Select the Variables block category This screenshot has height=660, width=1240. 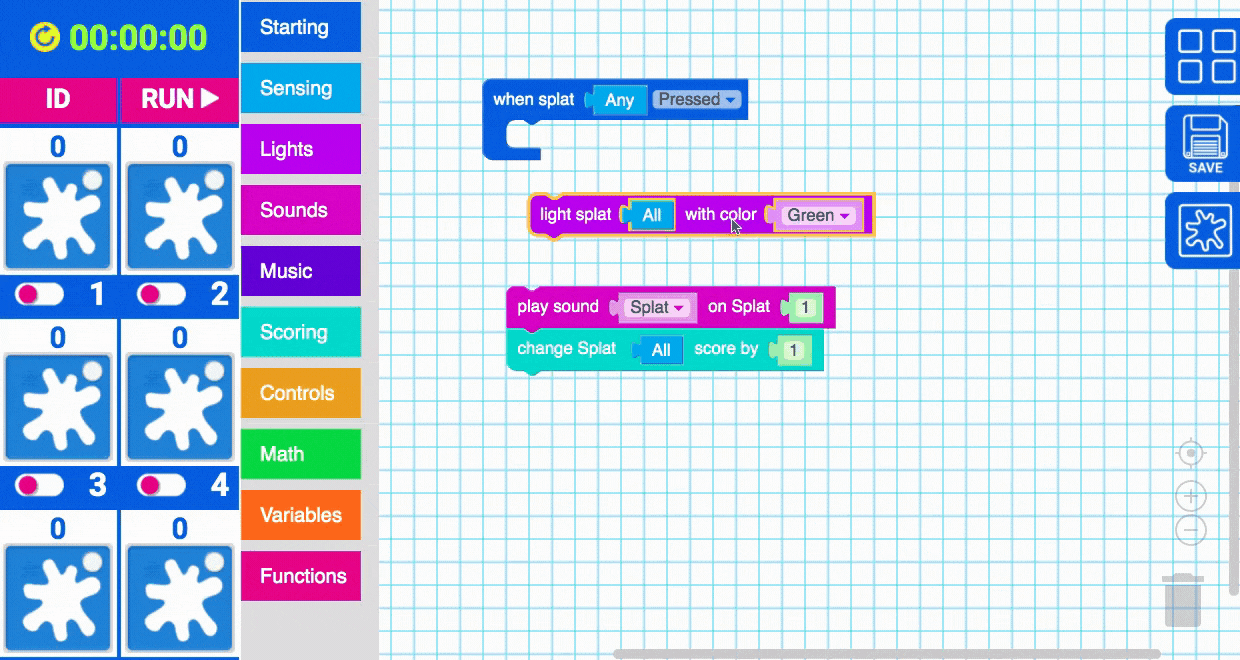click(300, 515)
